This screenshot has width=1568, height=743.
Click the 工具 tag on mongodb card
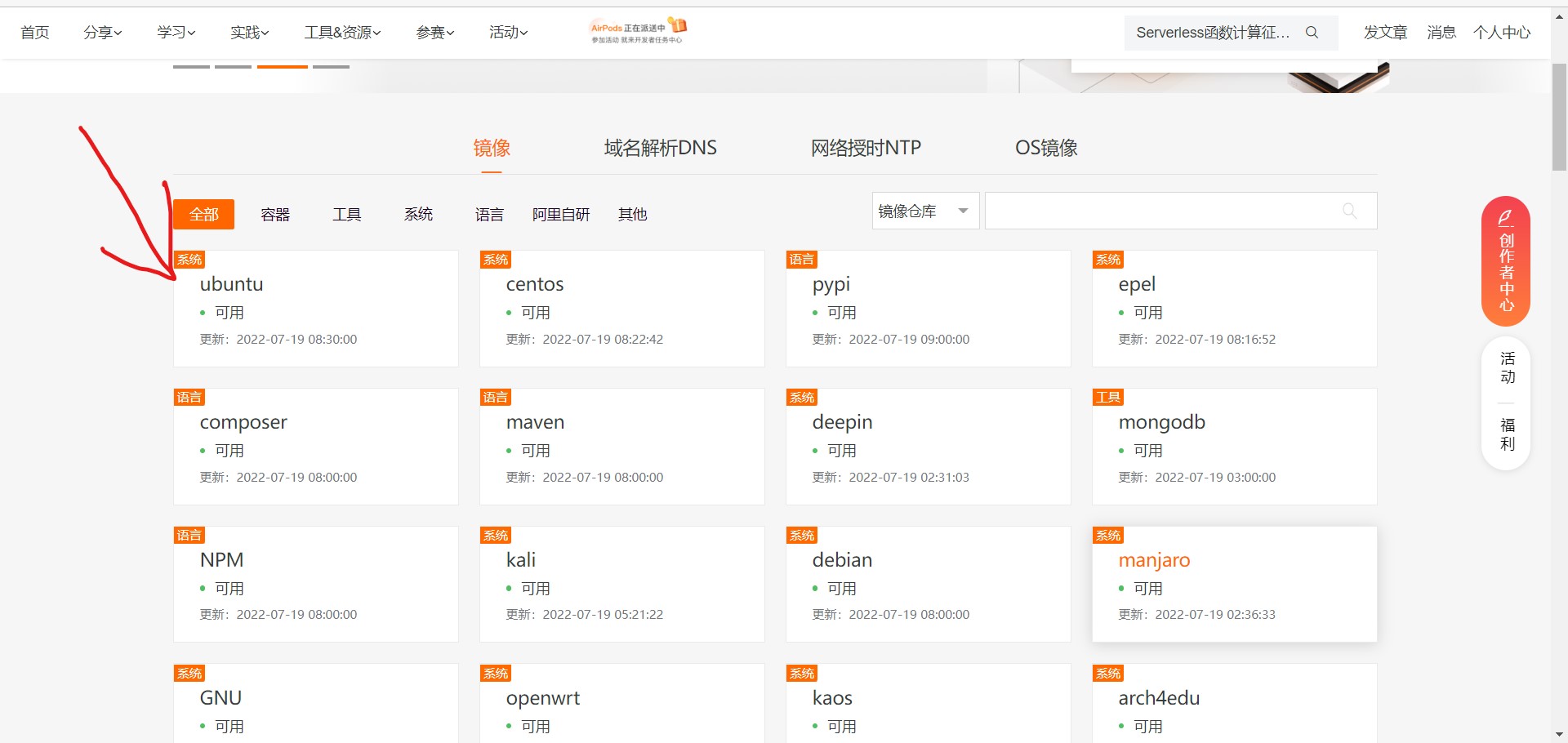(1108, 398)
